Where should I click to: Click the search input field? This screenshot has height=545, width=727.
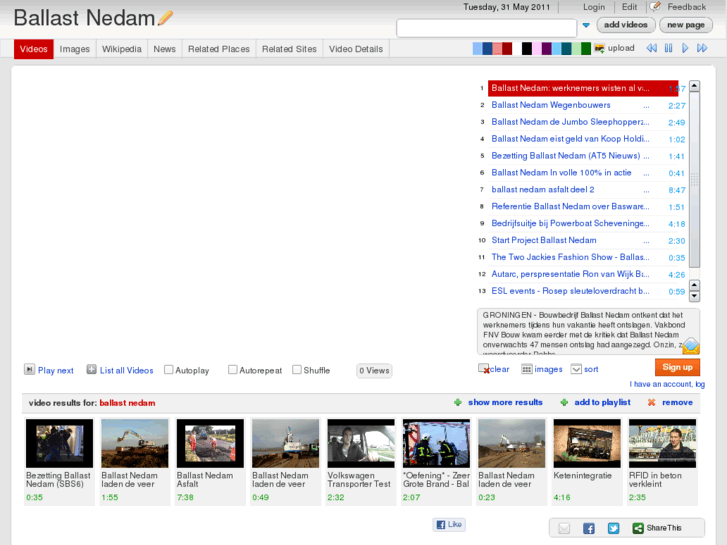[x=486, y=28]
